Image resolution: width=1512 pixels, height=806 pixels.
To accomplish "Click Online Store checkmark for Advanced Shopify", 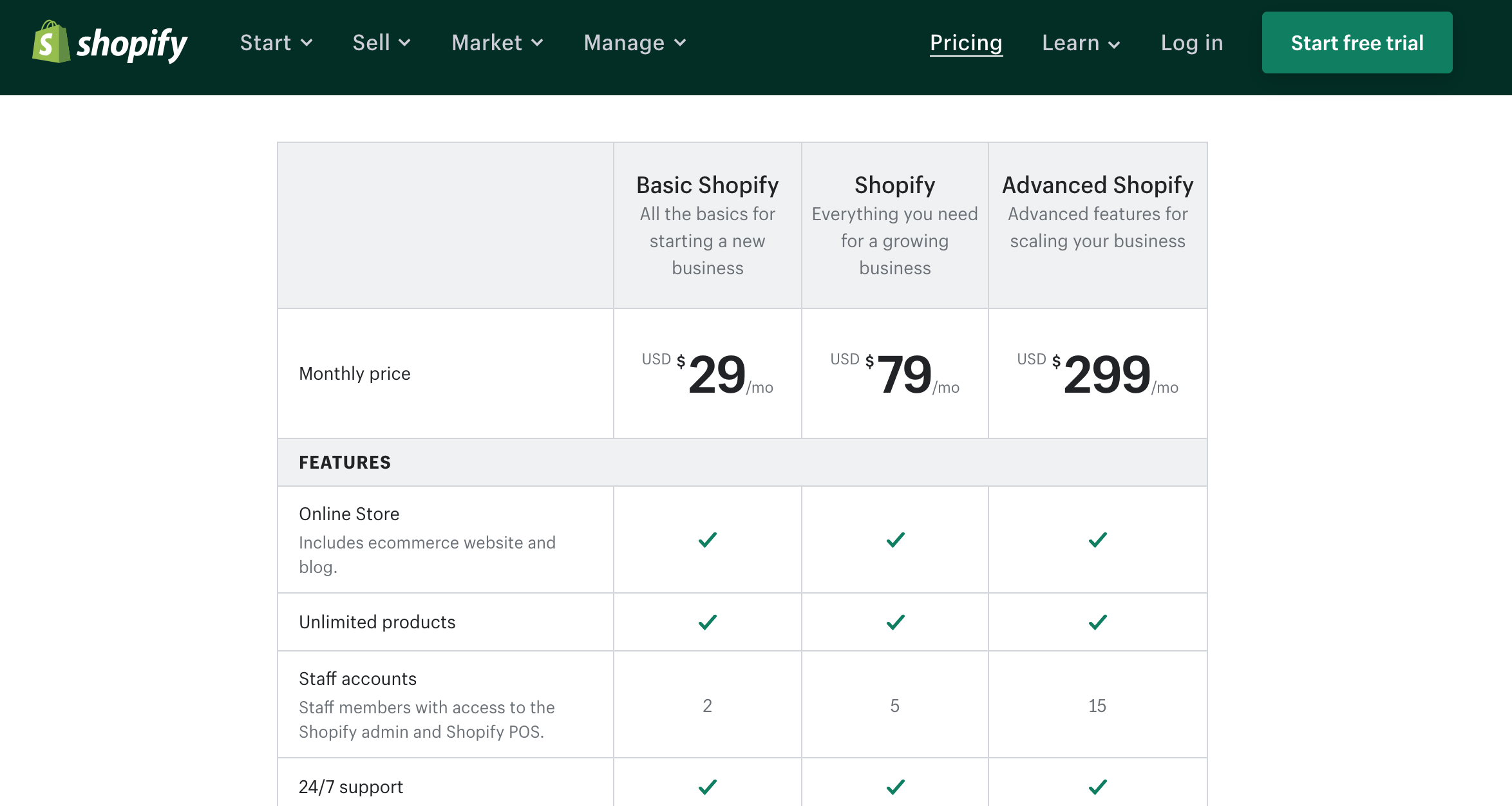I will (1097, 539).
